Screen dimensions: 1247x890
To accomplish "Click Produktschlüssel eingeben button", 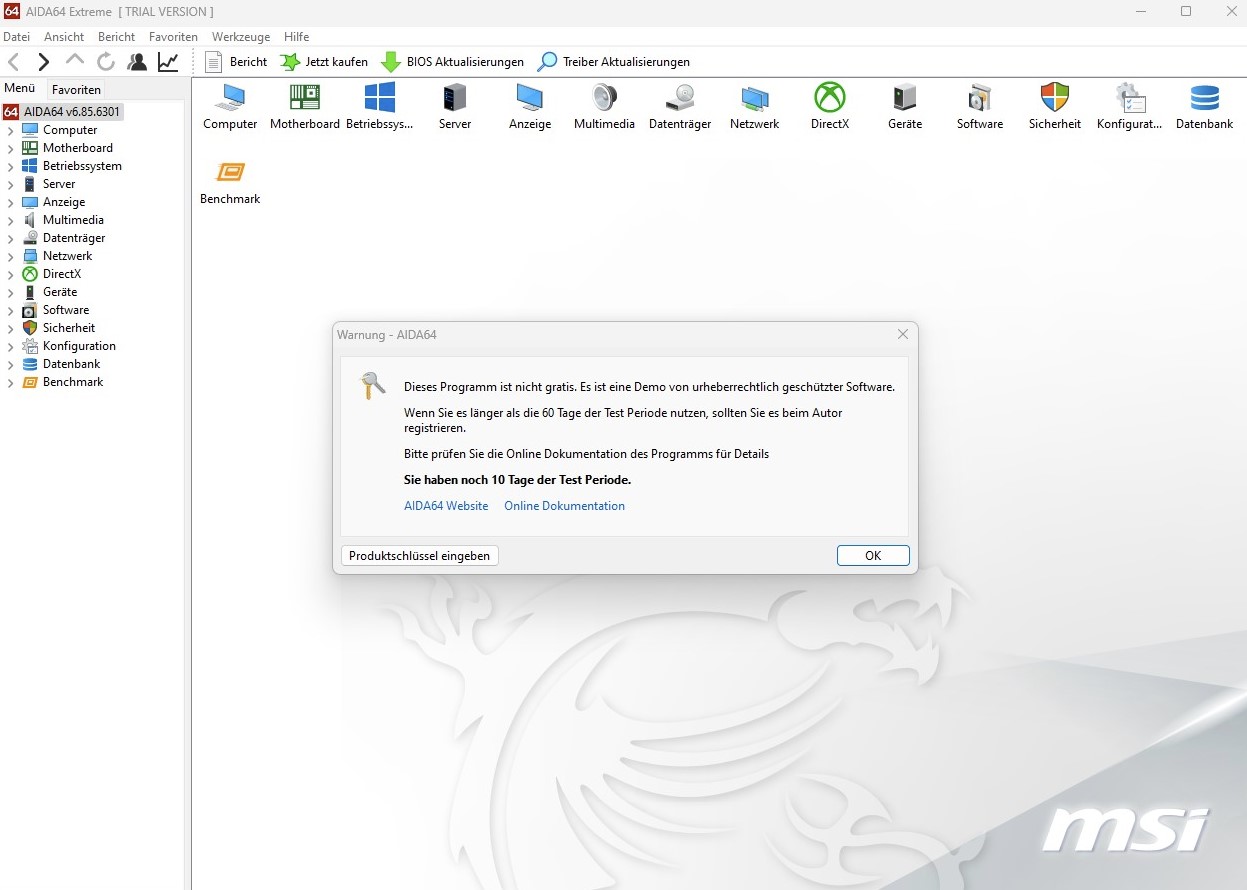I will pyautogui.click(x=420, y=556).
